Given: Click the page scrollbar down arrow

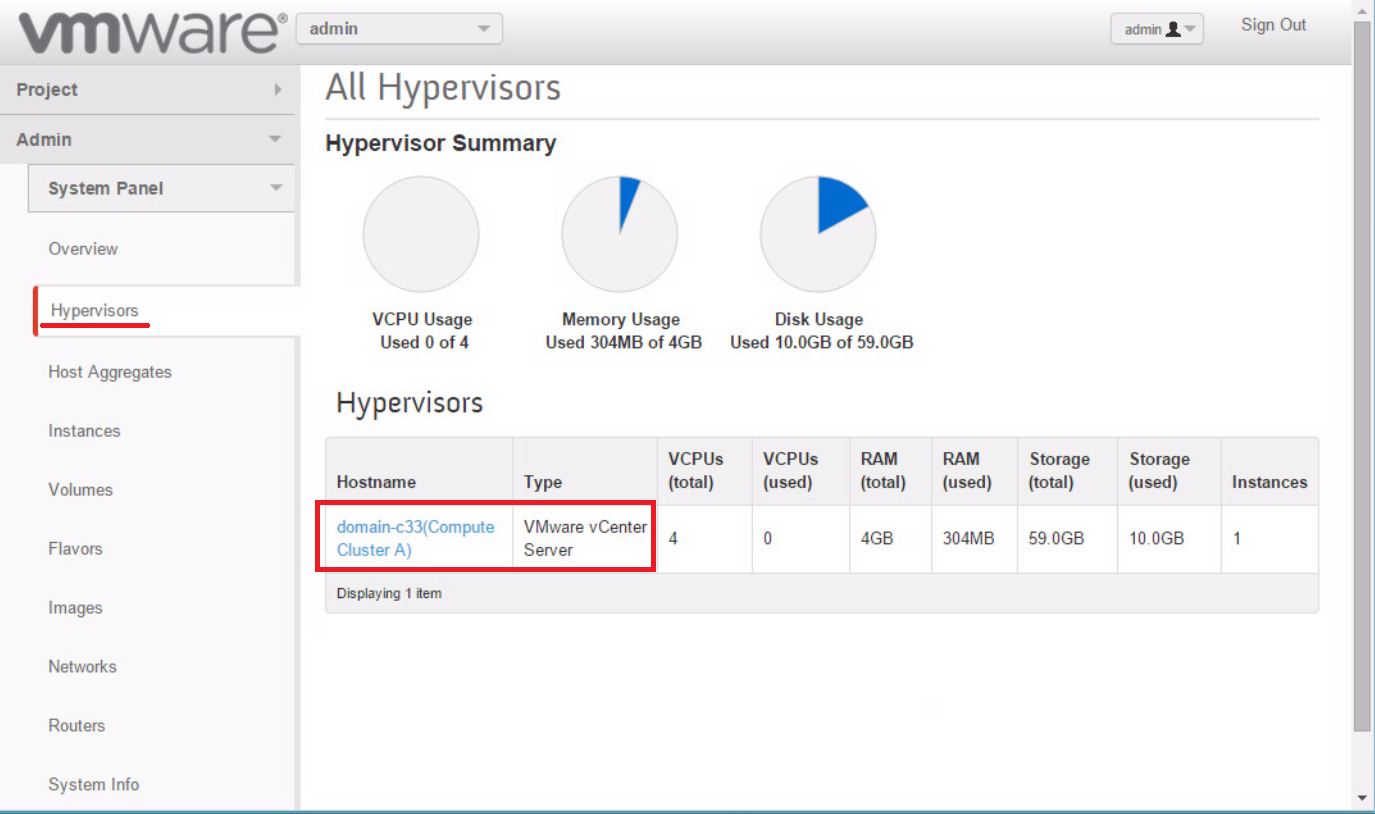Looking at the screenshot, I should [1362, 798].
